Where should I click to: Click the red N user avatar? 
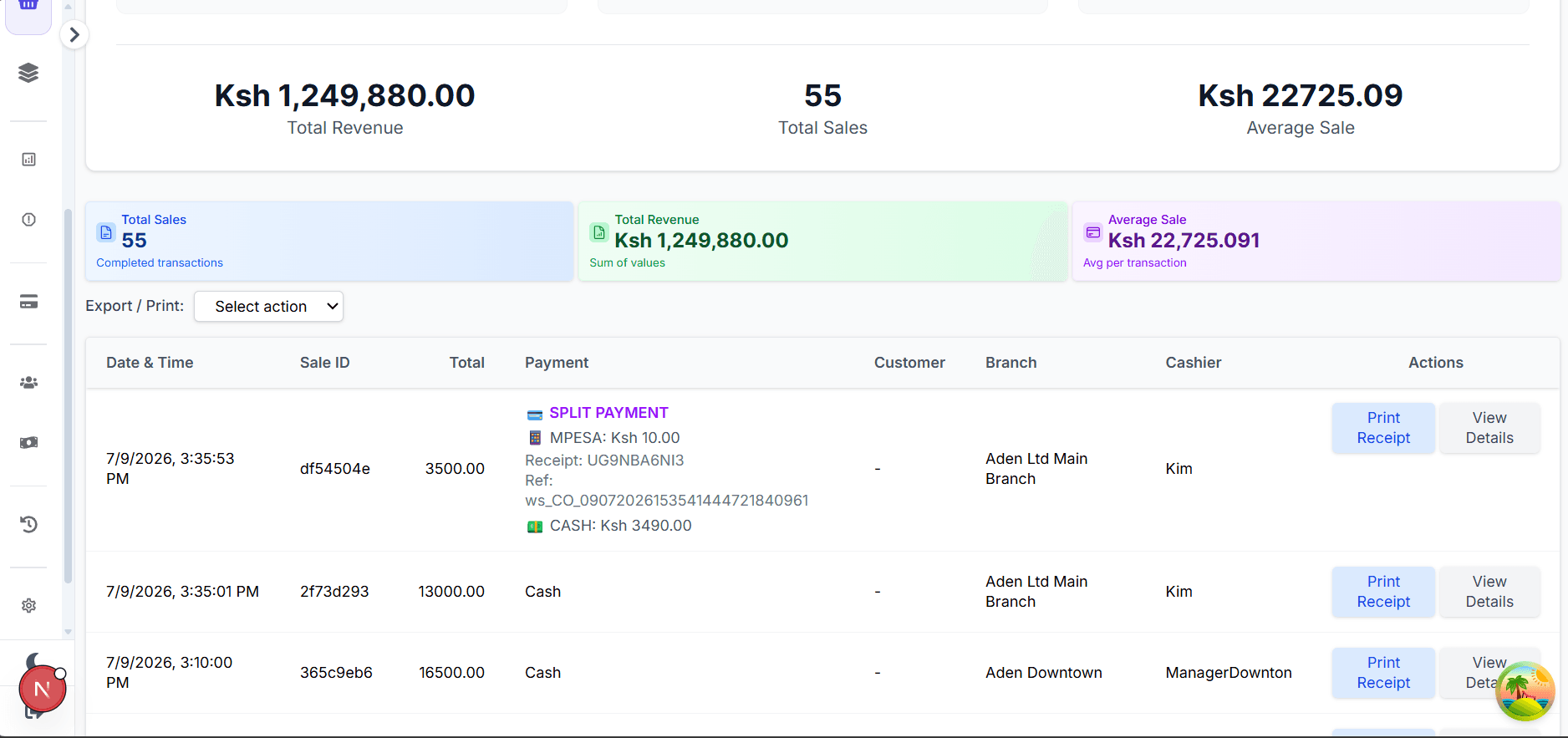(x=42, y=690)
